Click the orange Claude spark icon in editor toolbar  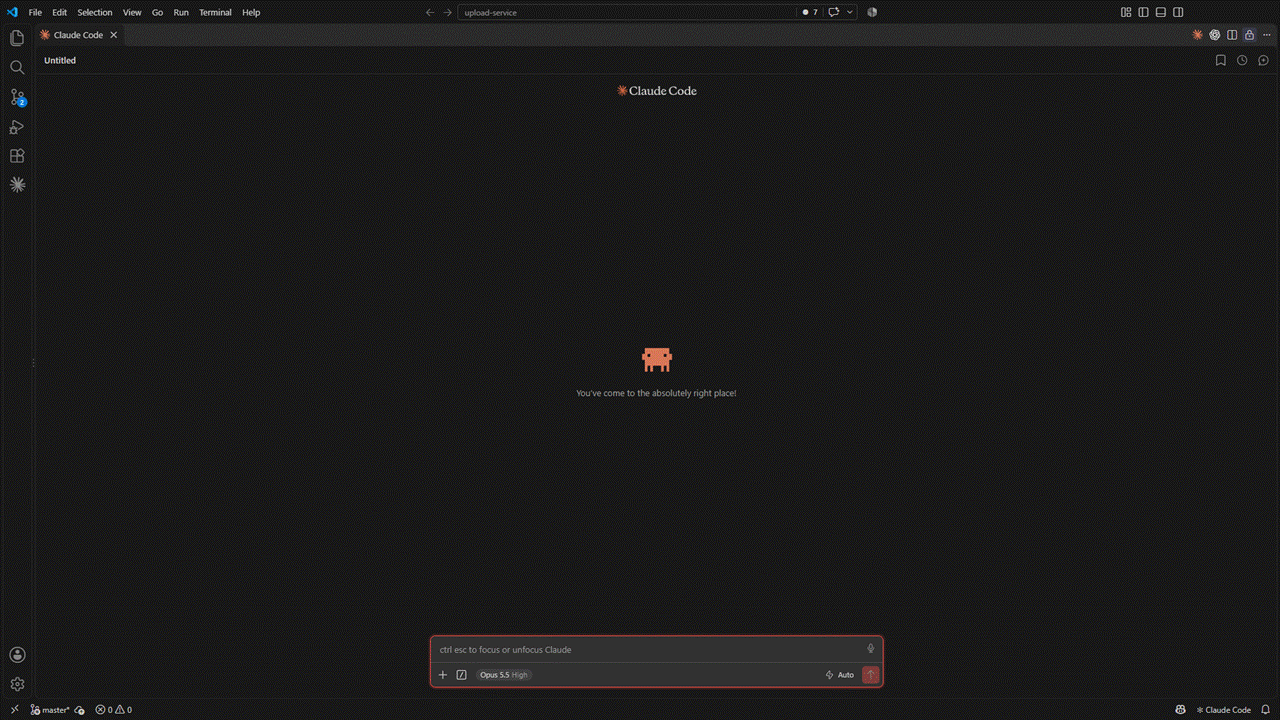coord(1197,35)
